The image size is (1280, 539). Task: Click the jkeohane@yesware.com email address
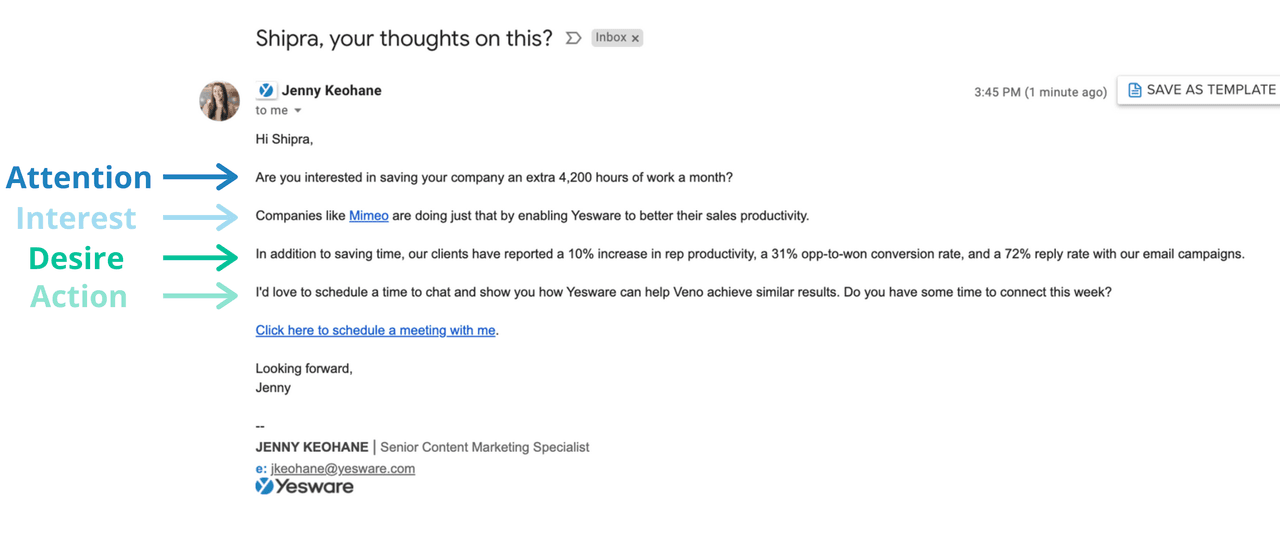coord(342,468)
